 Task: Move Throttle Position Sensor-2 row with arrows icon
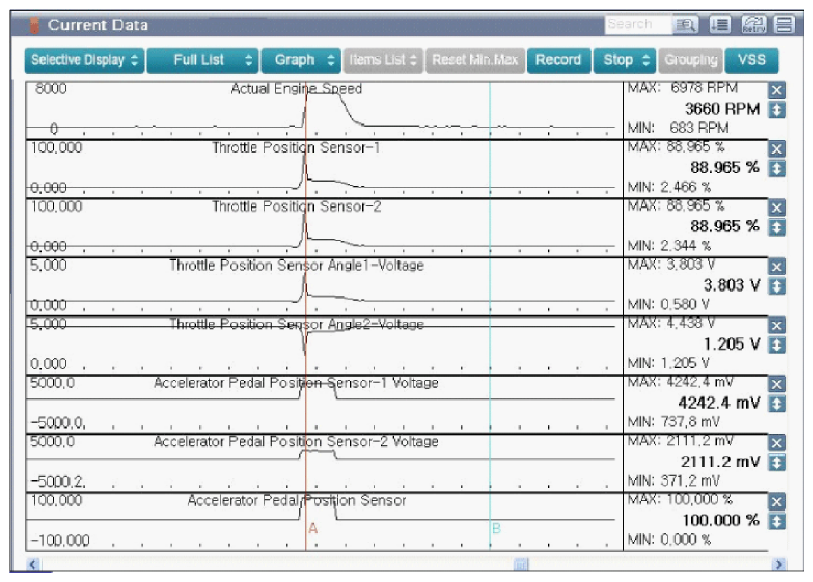[777, 227]
